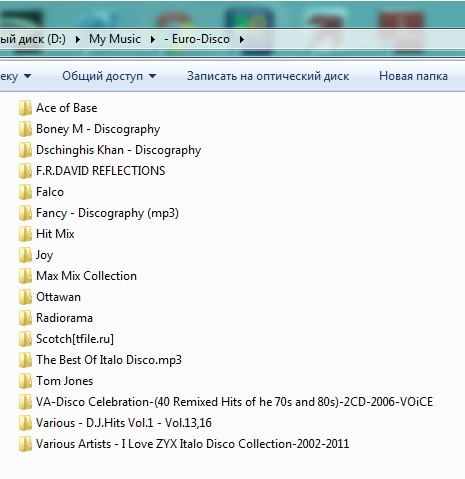The height and width of the screenshot is (479, 465).
Task: Select the Ottawan folder name
Action: pyautogui.click(x=58, y=297)
